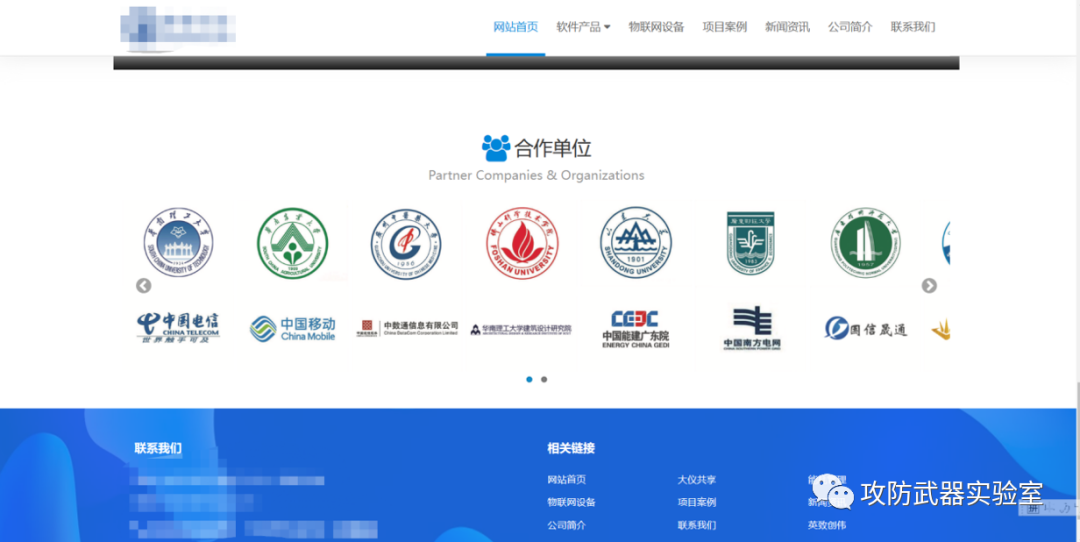
Task: Click the China Mobile logo
Action: coord(293,329)
